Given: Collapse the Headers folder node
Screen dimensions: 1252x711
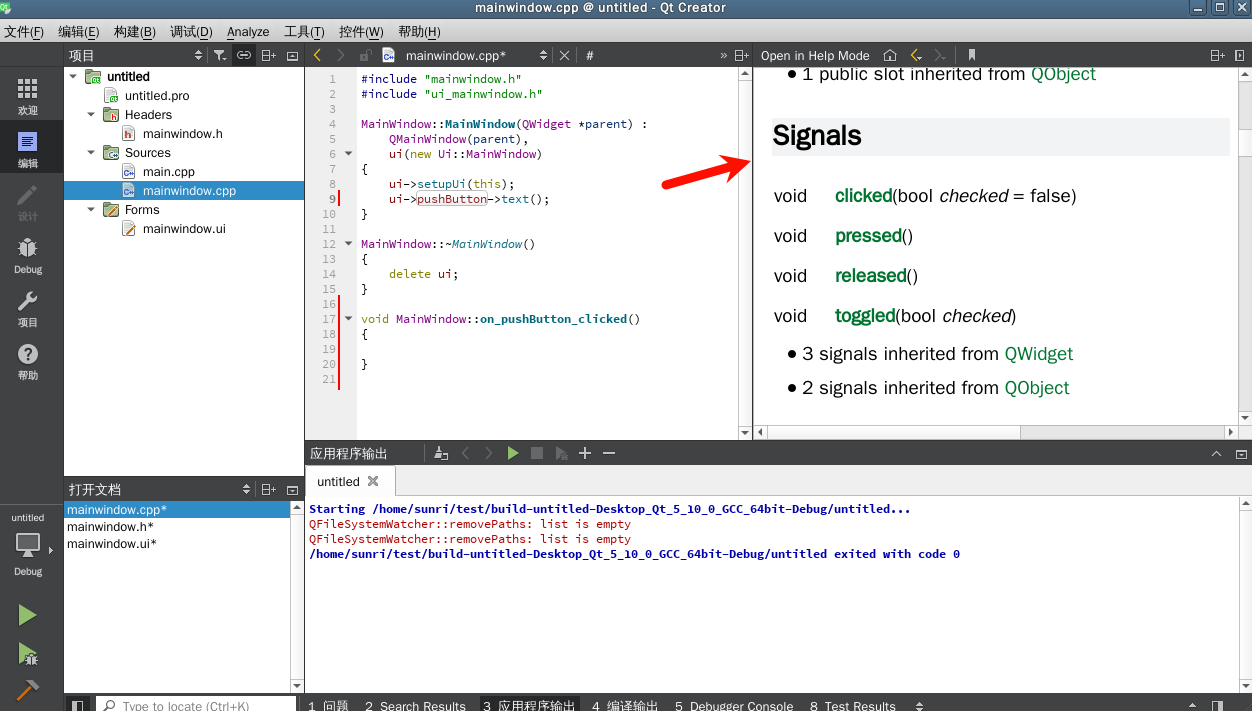Looking at the screenshot, I should pos(91,115).
